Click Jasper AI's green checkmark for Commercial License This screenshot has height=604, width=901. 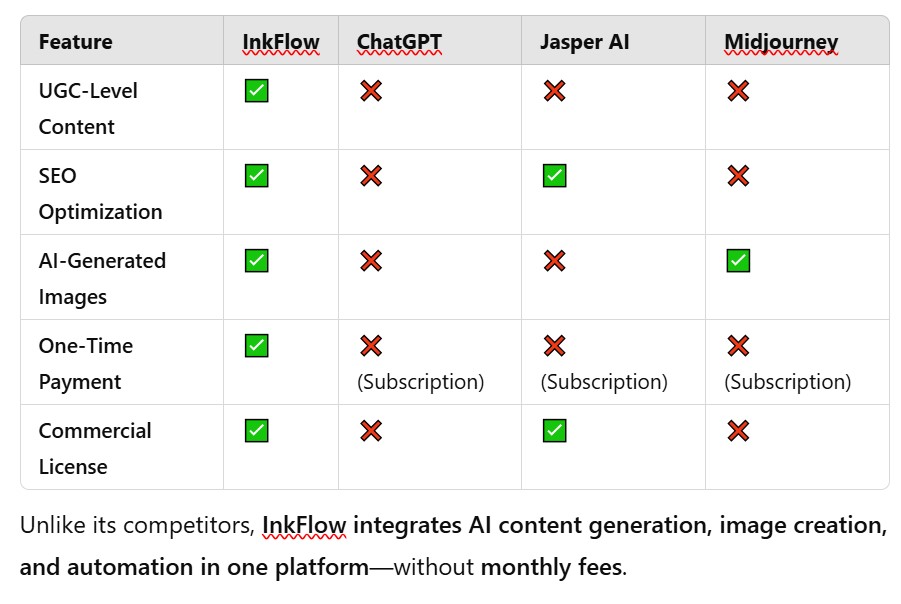click(554, 431)
